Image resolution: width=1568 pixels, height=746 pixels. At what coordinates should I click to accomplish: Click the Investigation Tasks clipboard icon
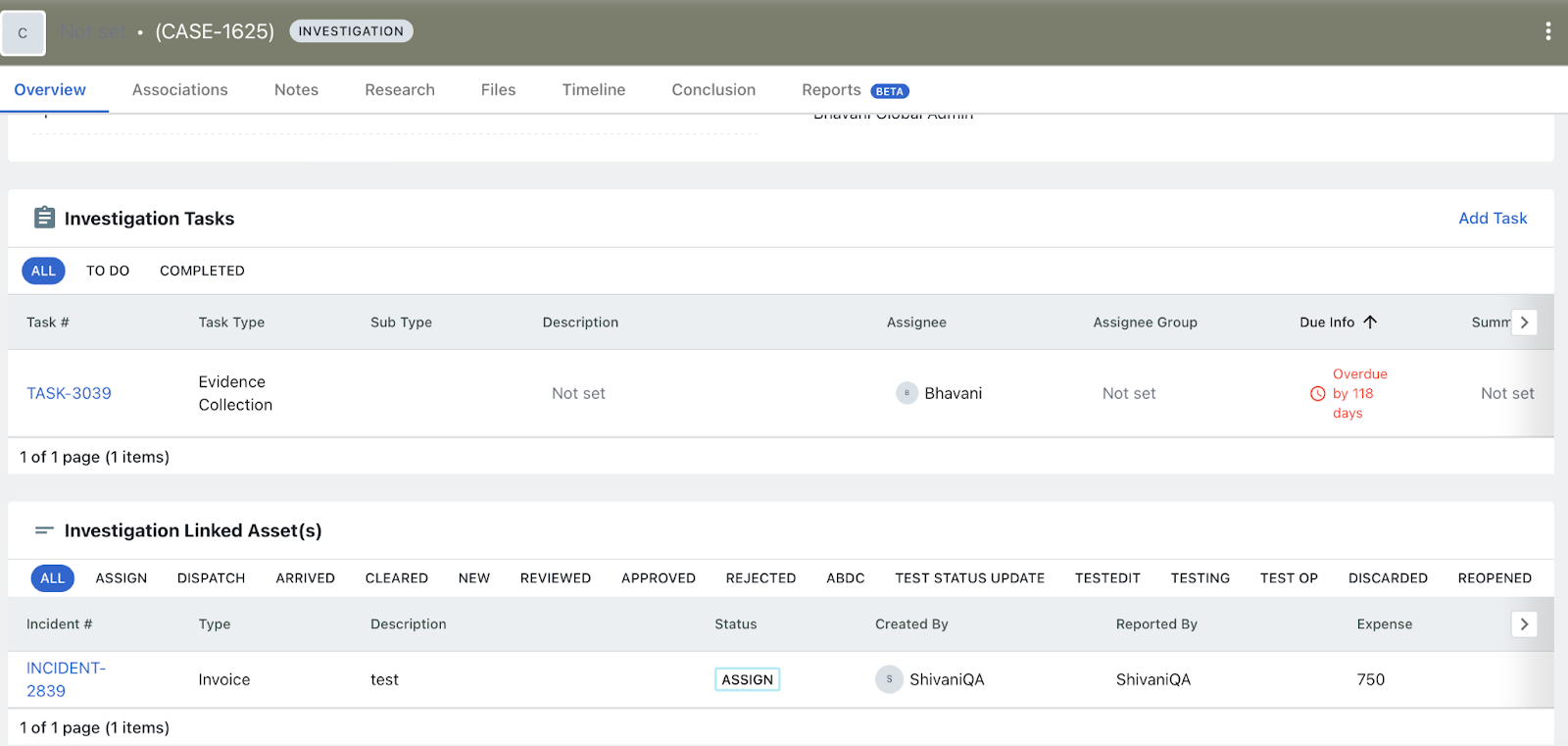tap(44, 218)
